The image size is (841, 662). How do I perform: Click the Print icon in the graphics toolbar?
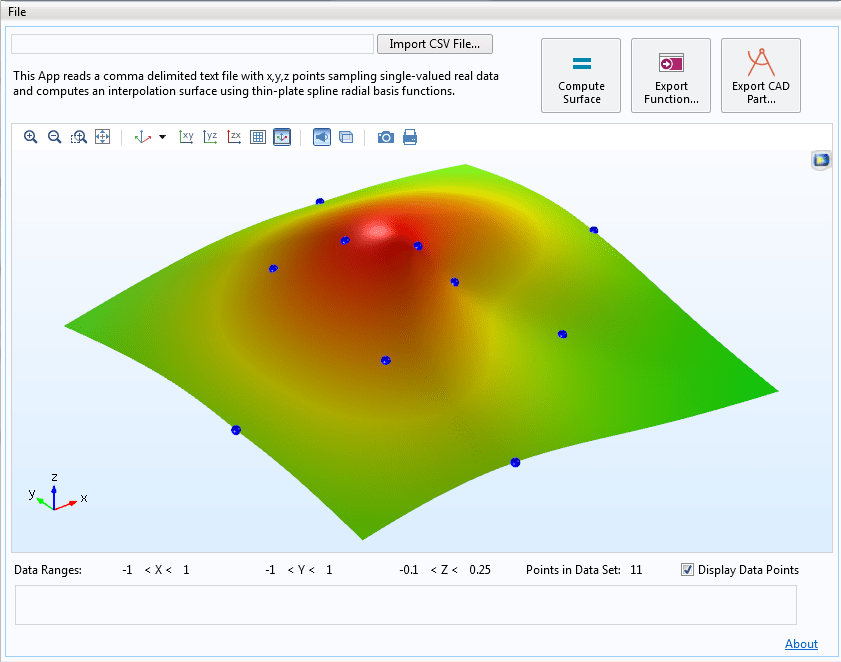click(409, 136)
